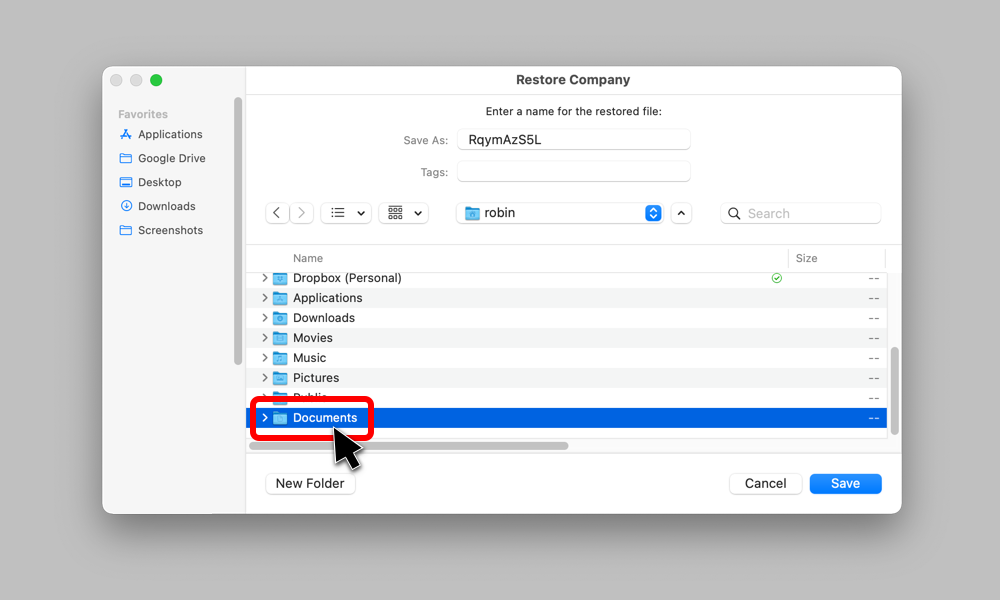1000x600 pixels.
Task: Select the Dropbox (Personal) folder
Action: coord(566,278)
